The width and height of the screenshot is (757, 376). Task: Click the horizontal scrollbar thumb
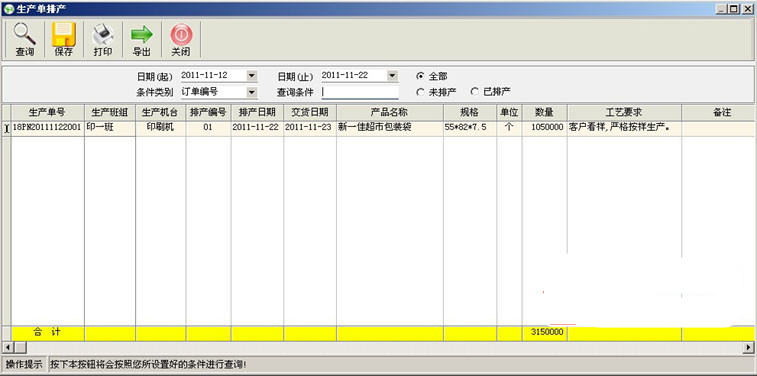20,347
